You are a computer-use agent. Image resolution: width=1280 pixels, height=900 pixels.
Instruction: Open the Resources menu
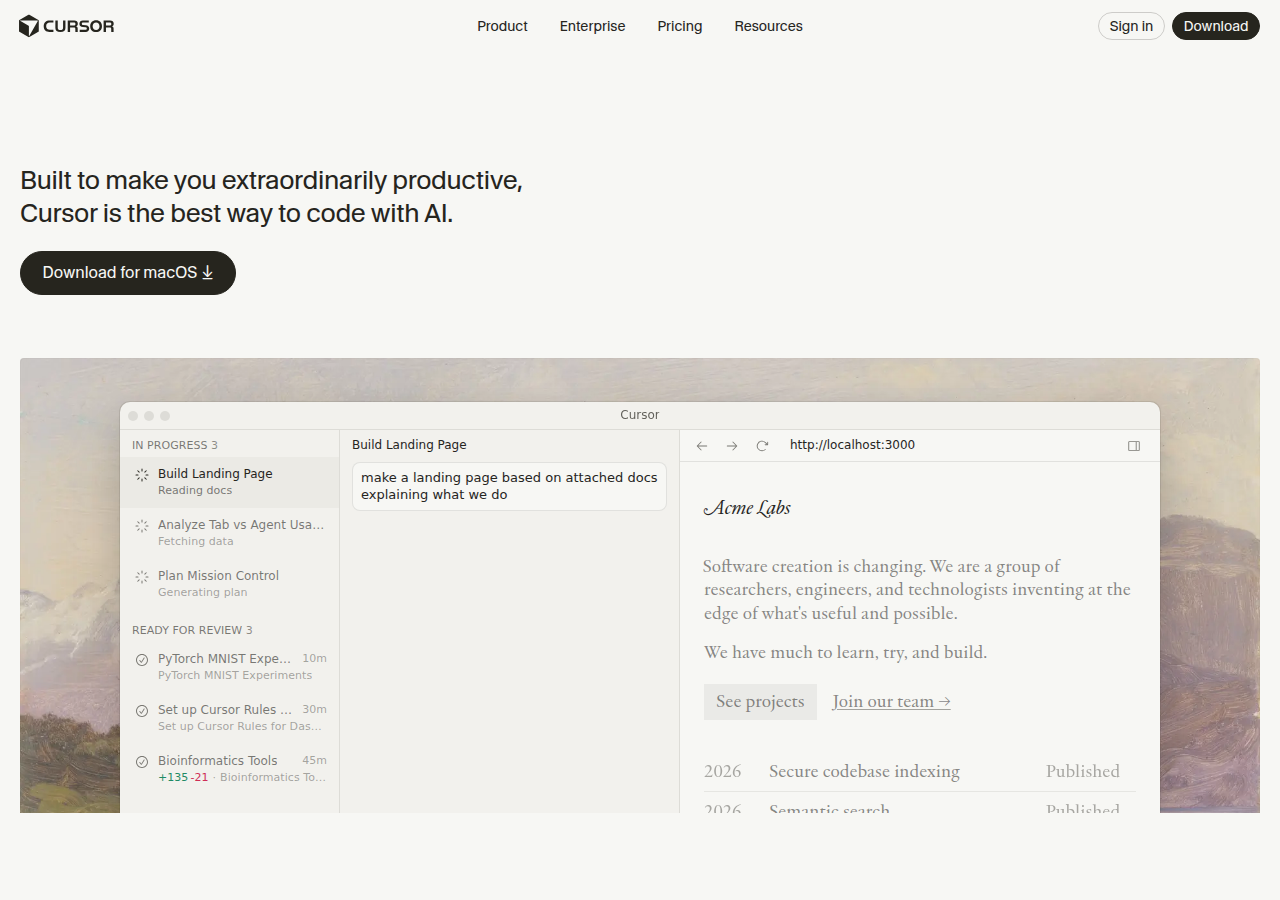coord(768,26)
